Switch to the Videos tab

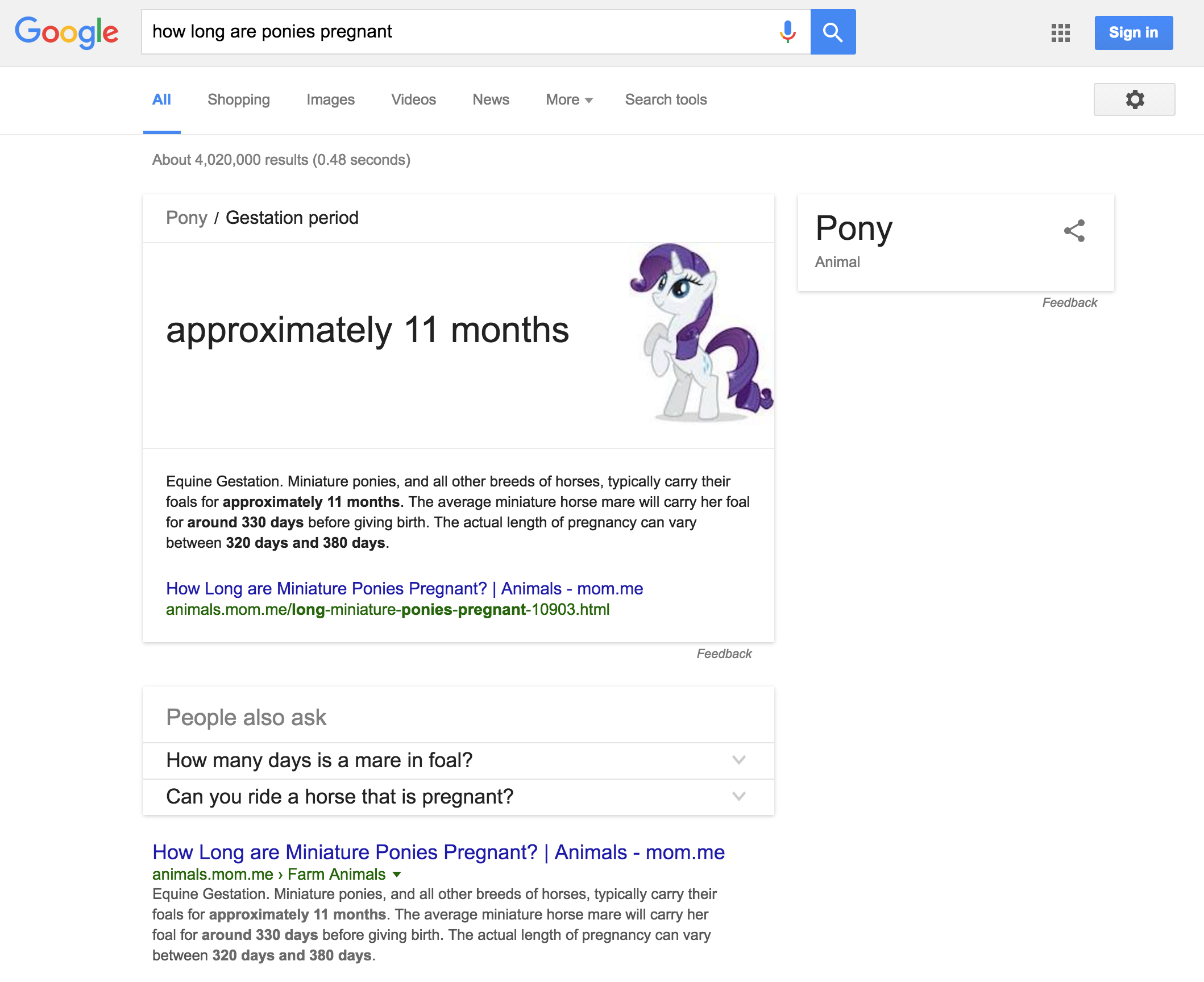(413, 99)
